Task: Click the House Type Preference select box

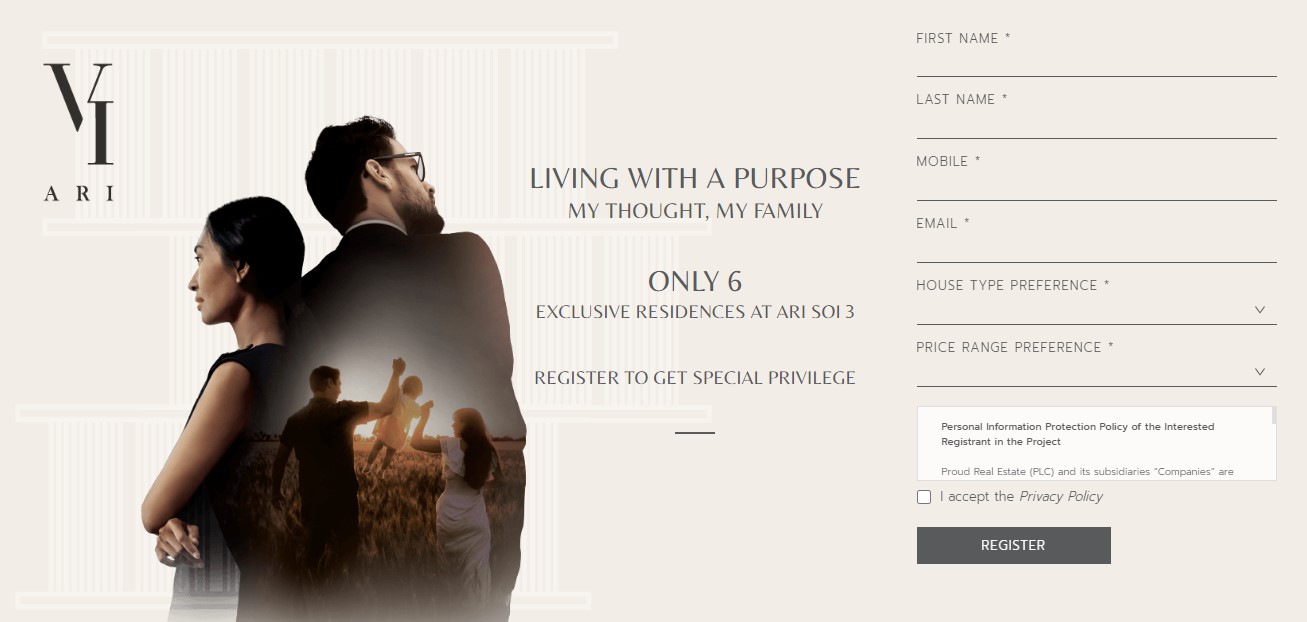Action: [1096, 310]
